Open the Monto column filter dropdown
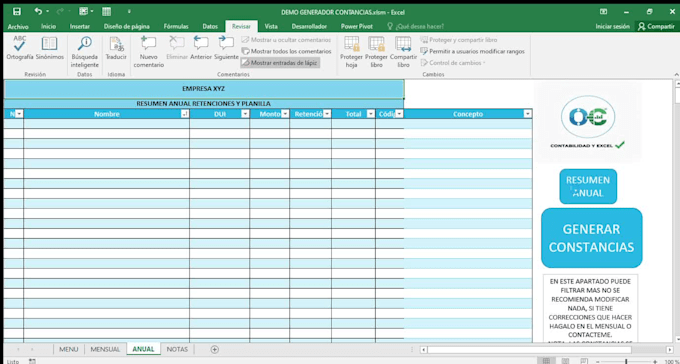 click(285, 114)
